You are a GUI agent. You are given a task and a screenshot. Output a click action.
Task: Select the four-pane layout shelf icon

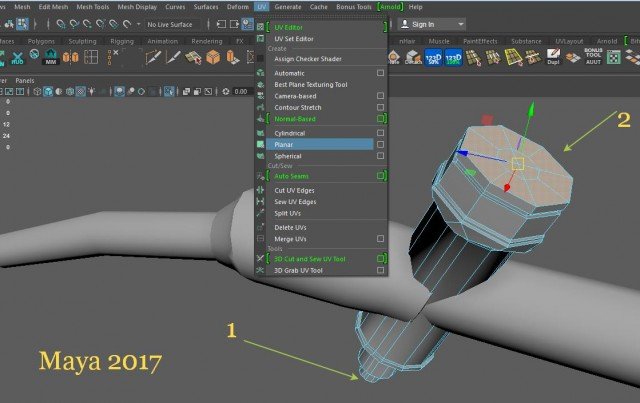(x=91, y=57)
